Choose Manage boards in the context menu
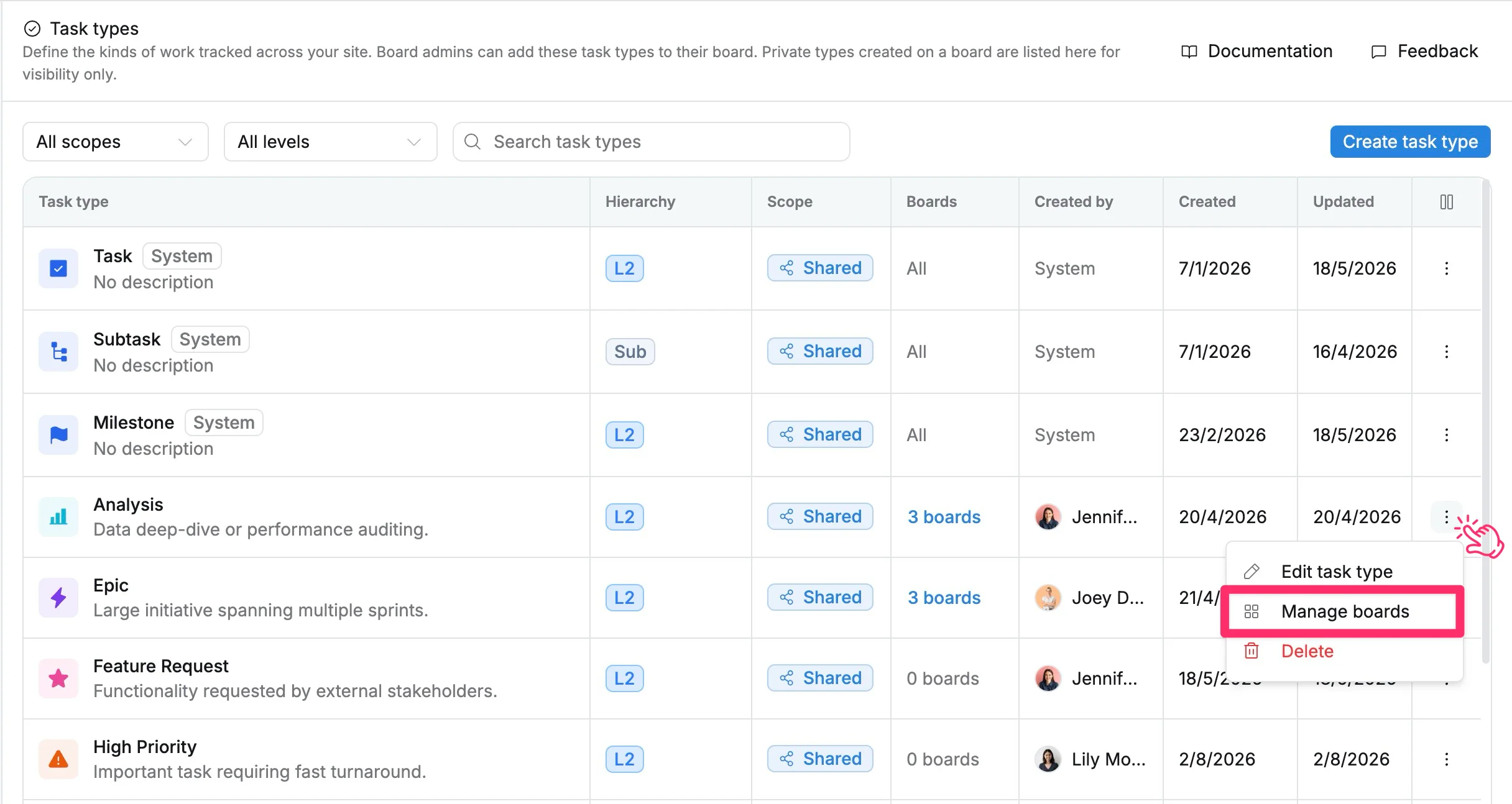Screen dimensions: 1512x804 click(x=1344, y=611)
